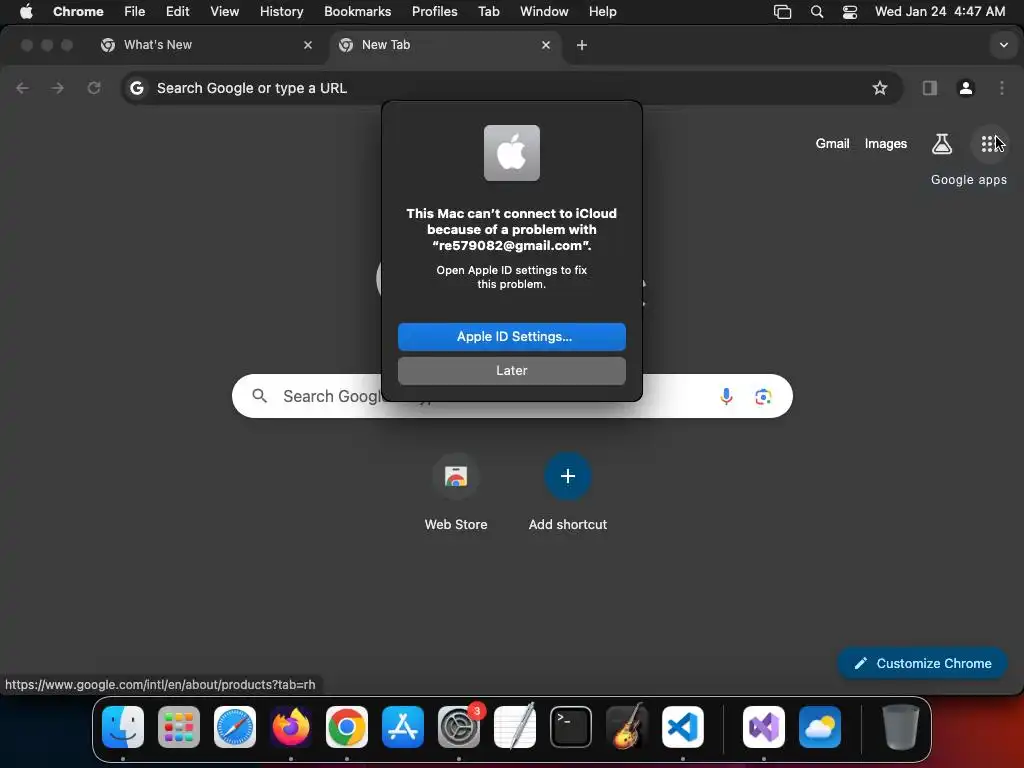Viewport: 1024px width, 768px height.
Task: Click the Add shortcut plus icon
Action: point(568,476)
